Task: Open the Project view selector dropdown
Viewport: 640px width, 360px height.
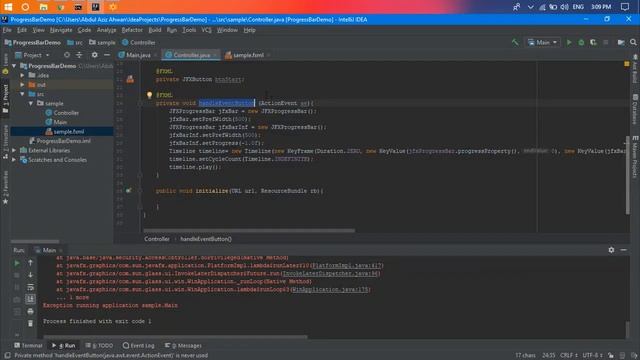Action: 33,55
